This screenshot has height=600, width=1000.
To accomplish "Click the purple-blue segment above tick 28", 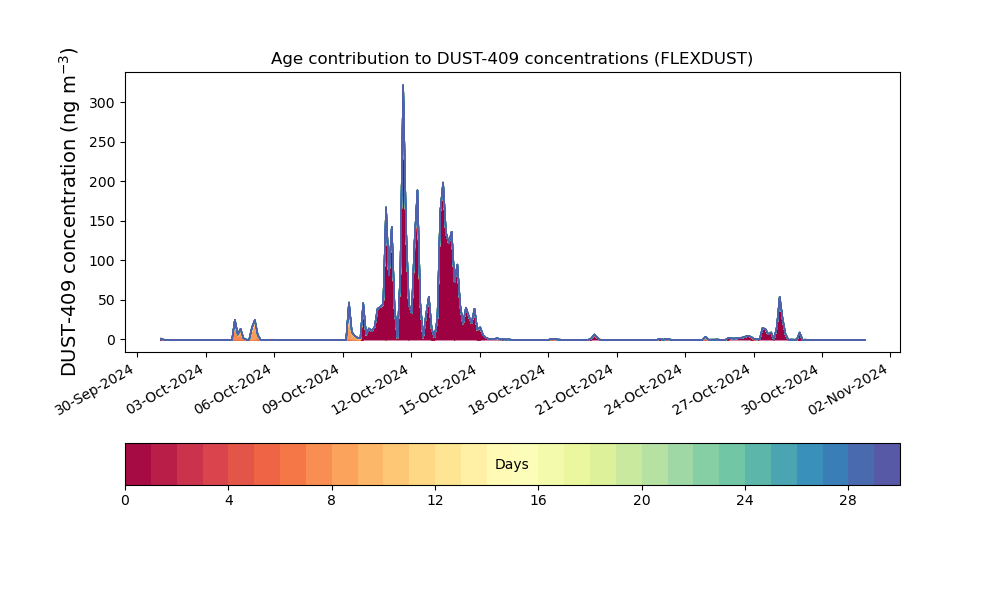I will (x=861, y=464).
